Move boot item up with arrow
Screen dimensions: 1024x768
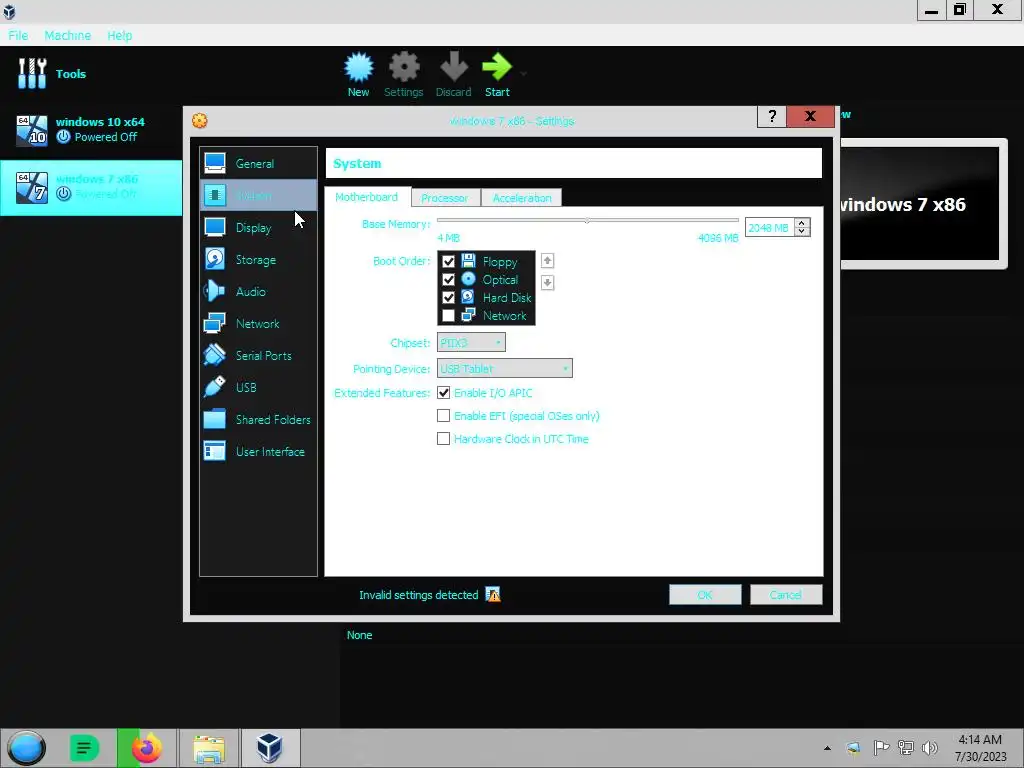click(547, 261)
